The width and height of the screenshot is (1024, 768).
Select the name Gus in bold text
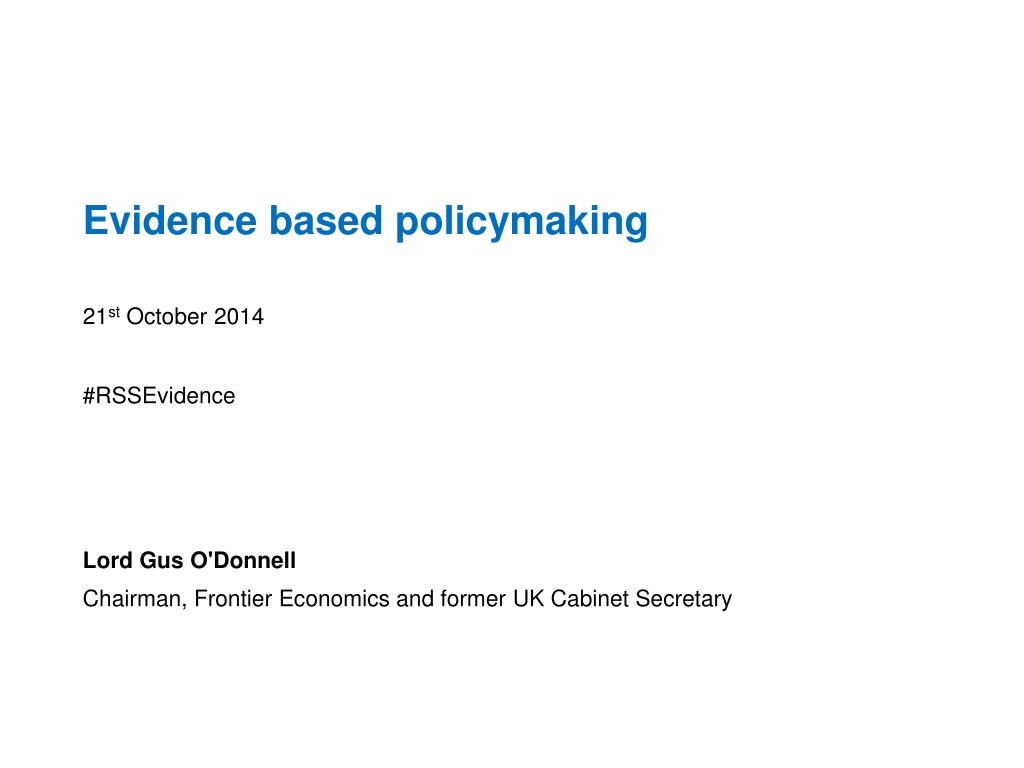coord(161,560)
